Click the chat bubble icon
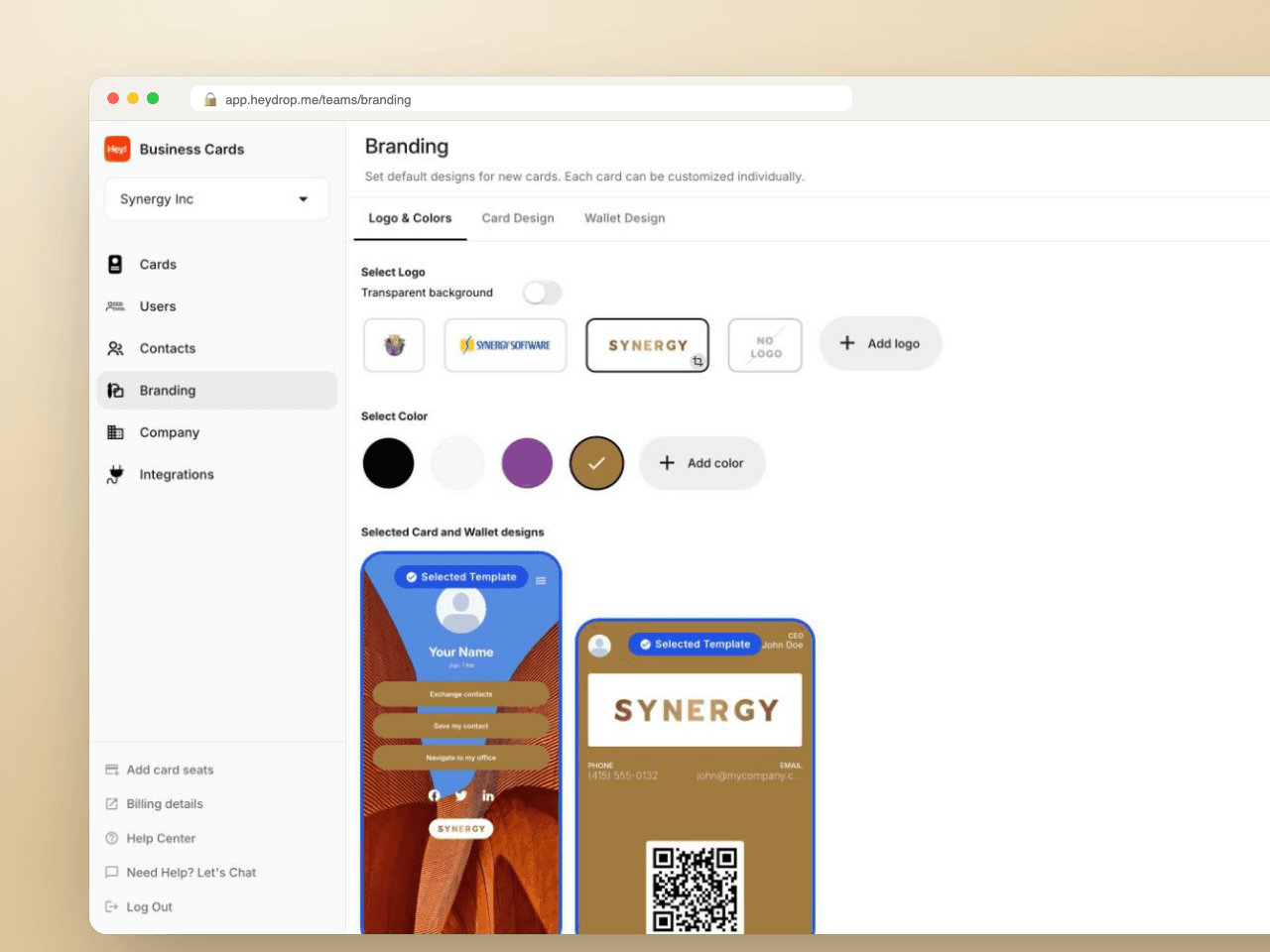 tap(112, 873)
